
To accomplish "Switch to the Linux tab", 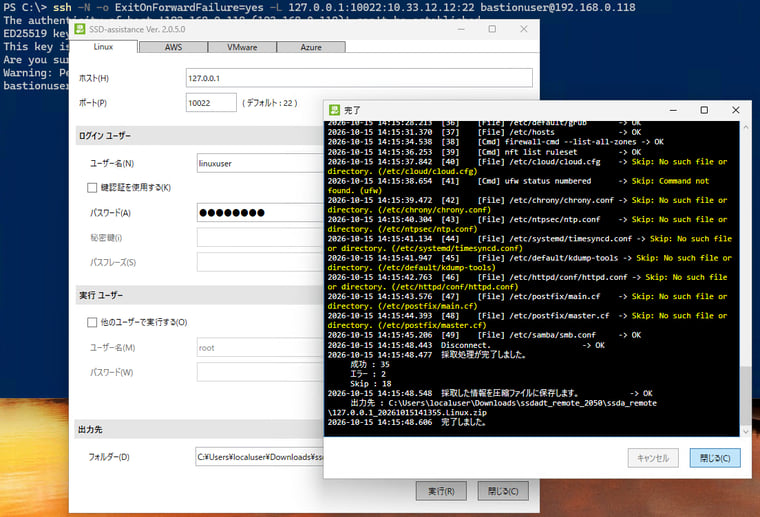I will coord(103,47).
